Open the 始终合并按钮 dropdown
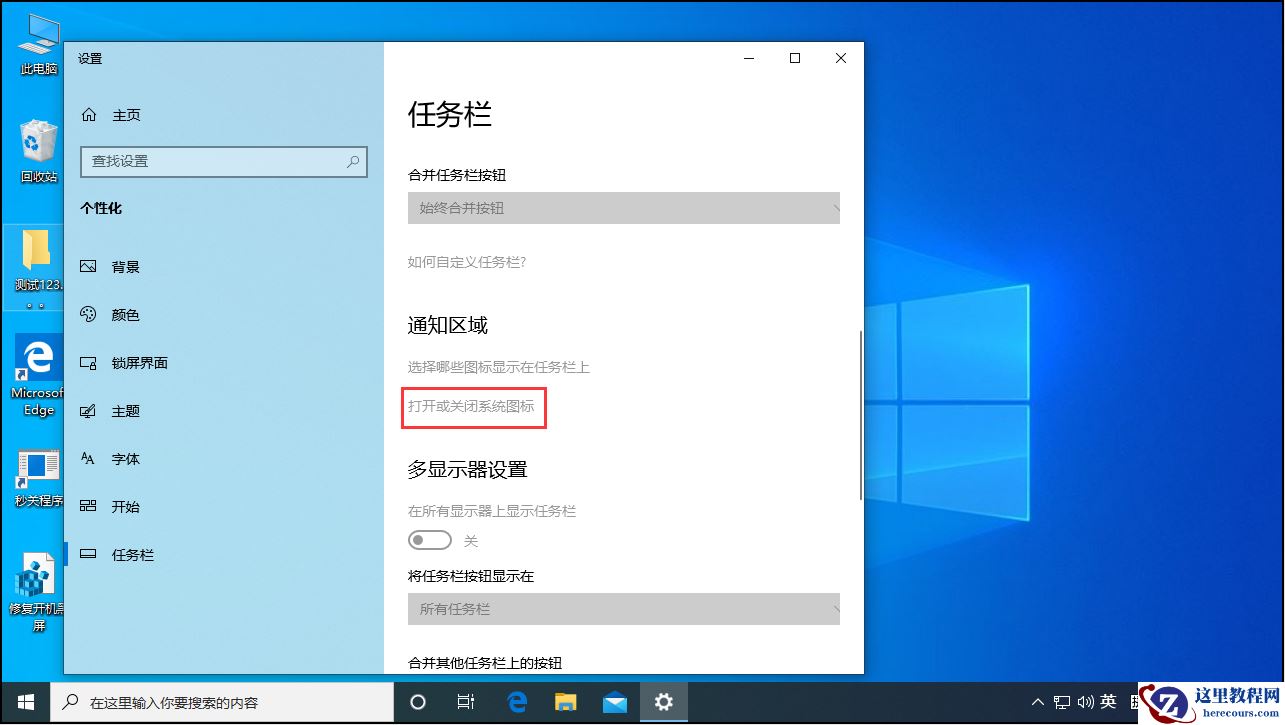Image resolution: width=1285 pixels, height=725 pixels. [x=623, y=208]
